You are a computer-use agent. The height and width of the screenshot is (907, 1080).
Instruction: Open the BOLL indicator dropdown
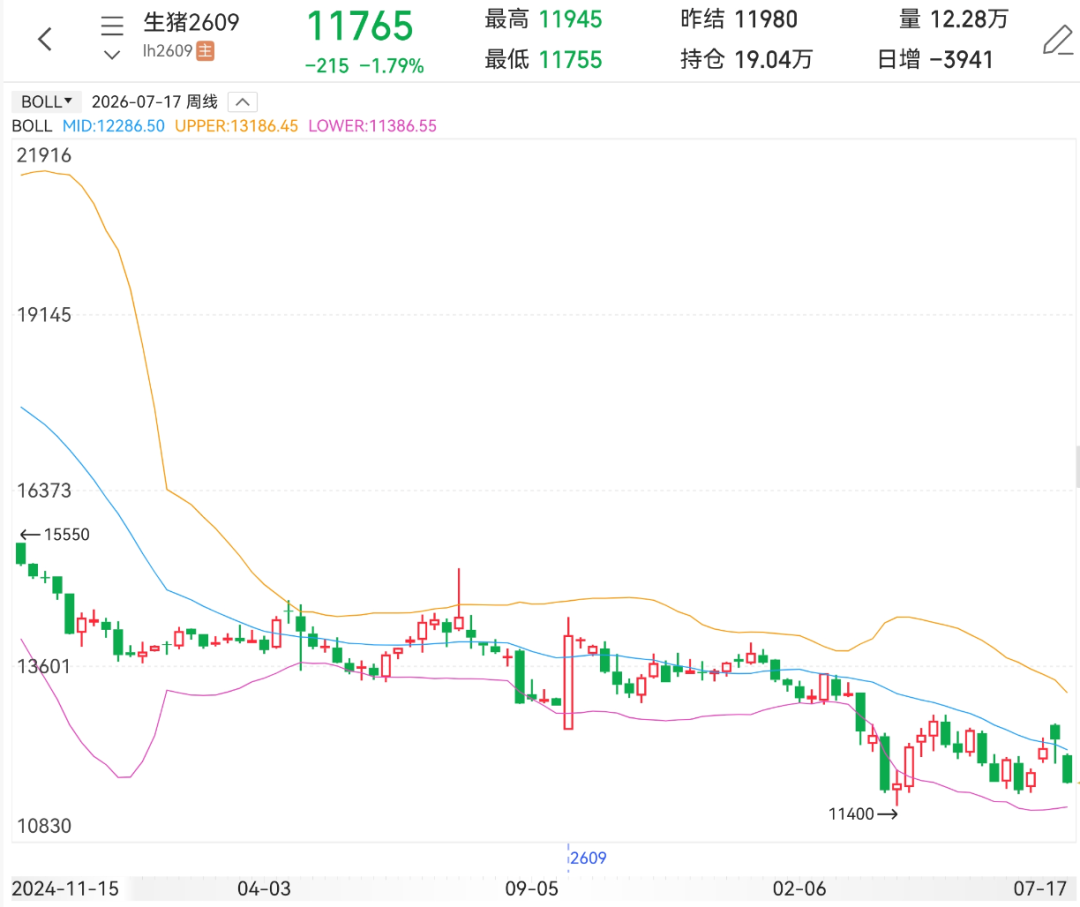[46, 102]
